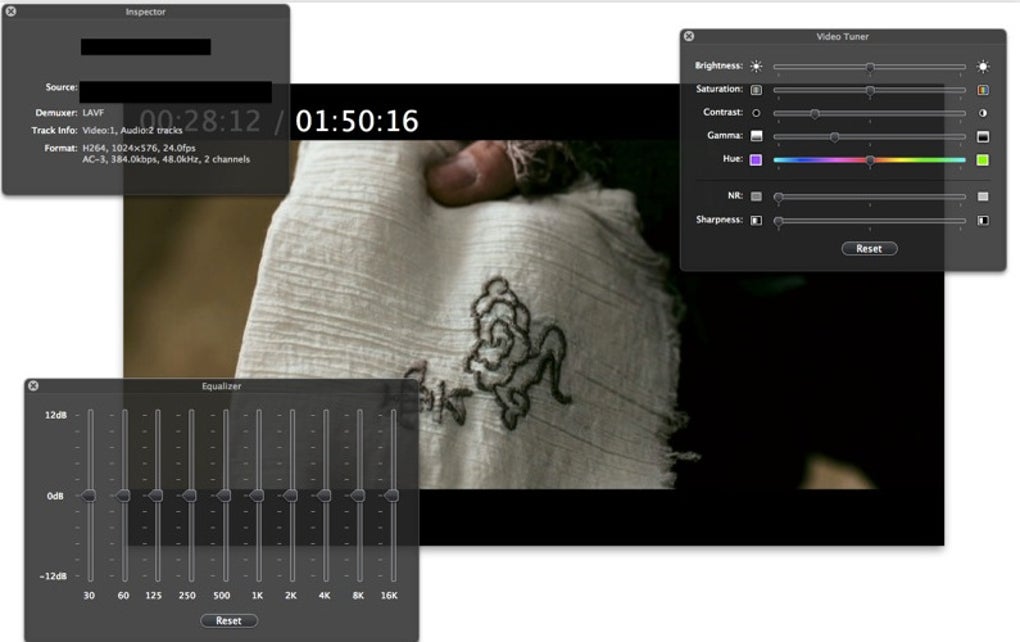Click the Inspector panel title

[146, 12]
